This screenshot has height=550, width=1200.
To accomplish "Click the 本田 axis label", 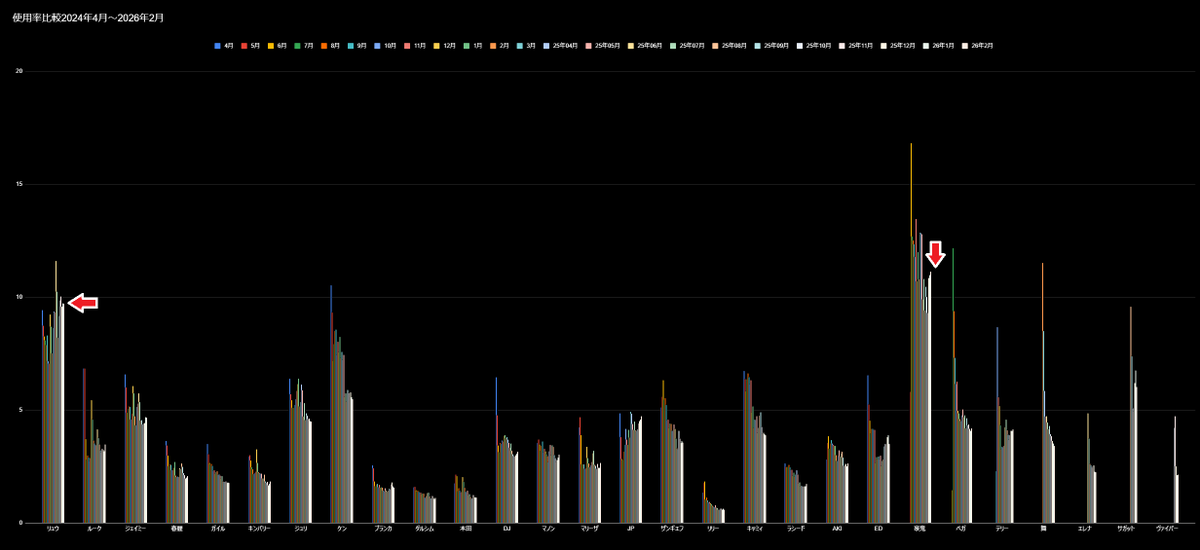I will pyautogui.click(x=466, y=528).
